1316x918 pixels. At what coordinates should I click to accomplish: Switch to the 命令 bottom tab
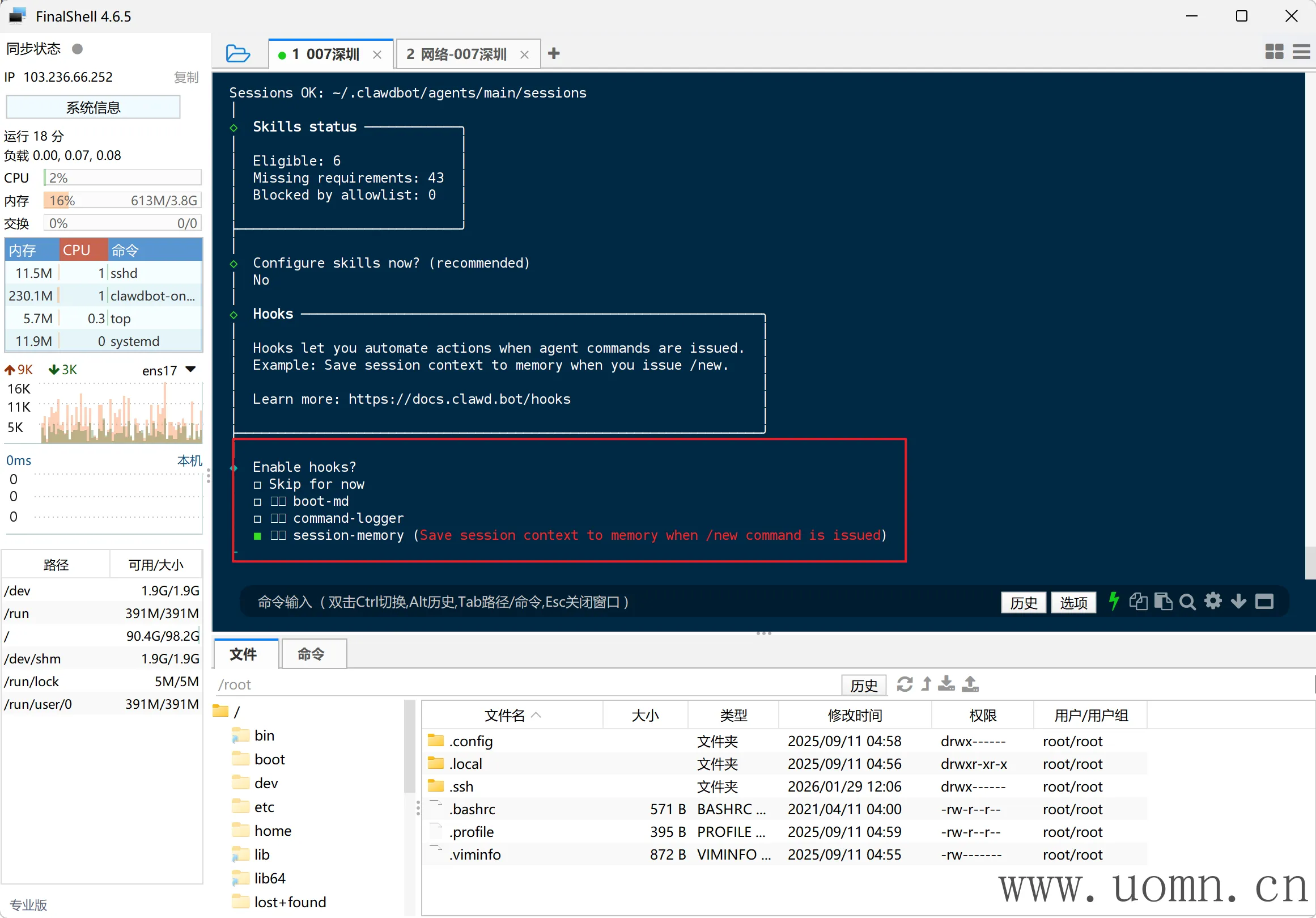(x=311, y=654)
